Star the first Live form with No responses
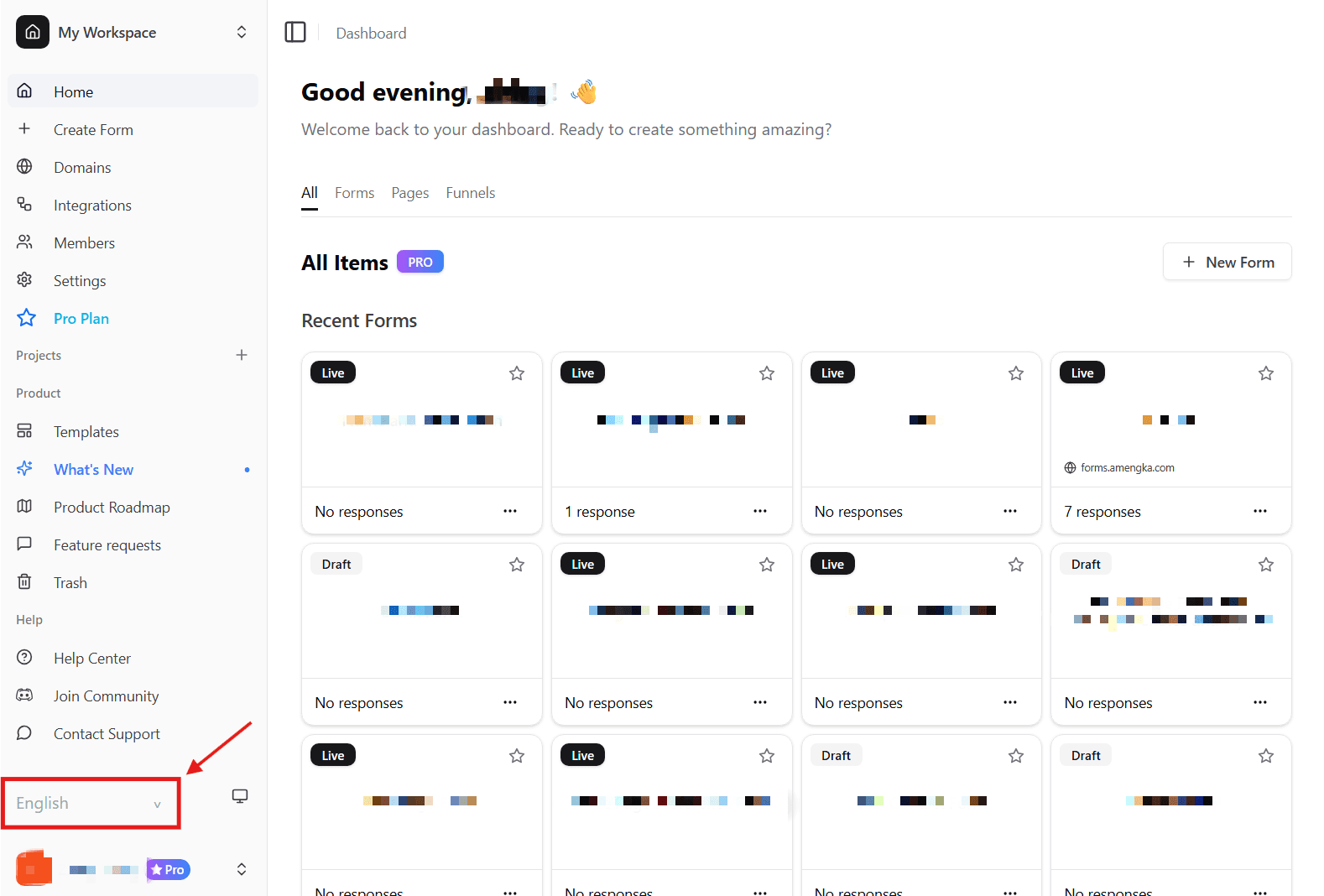 [517, 373]
